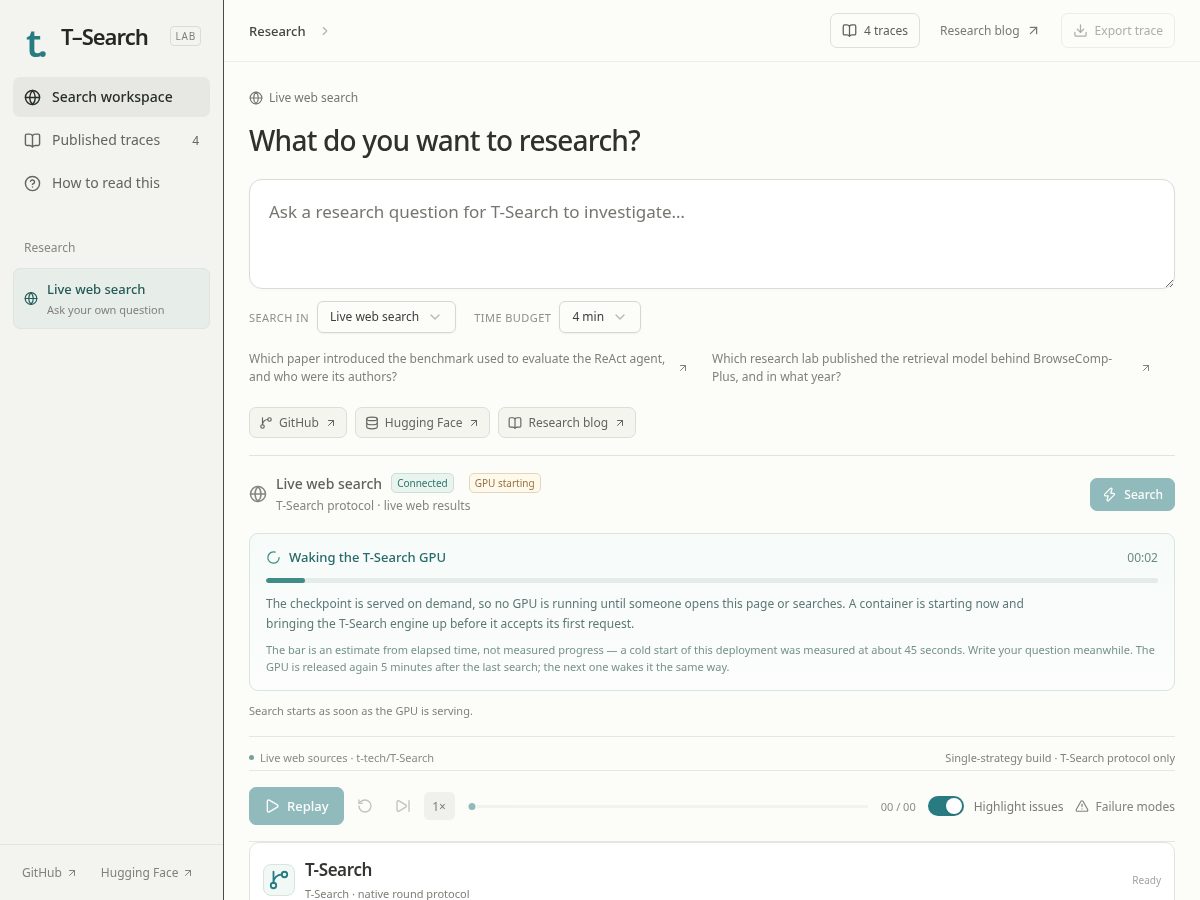Image resolution: width=1200 pixels, height=900 pixels.
Task: Toggle the Highlight issues switch
Action: click(946, 806)
